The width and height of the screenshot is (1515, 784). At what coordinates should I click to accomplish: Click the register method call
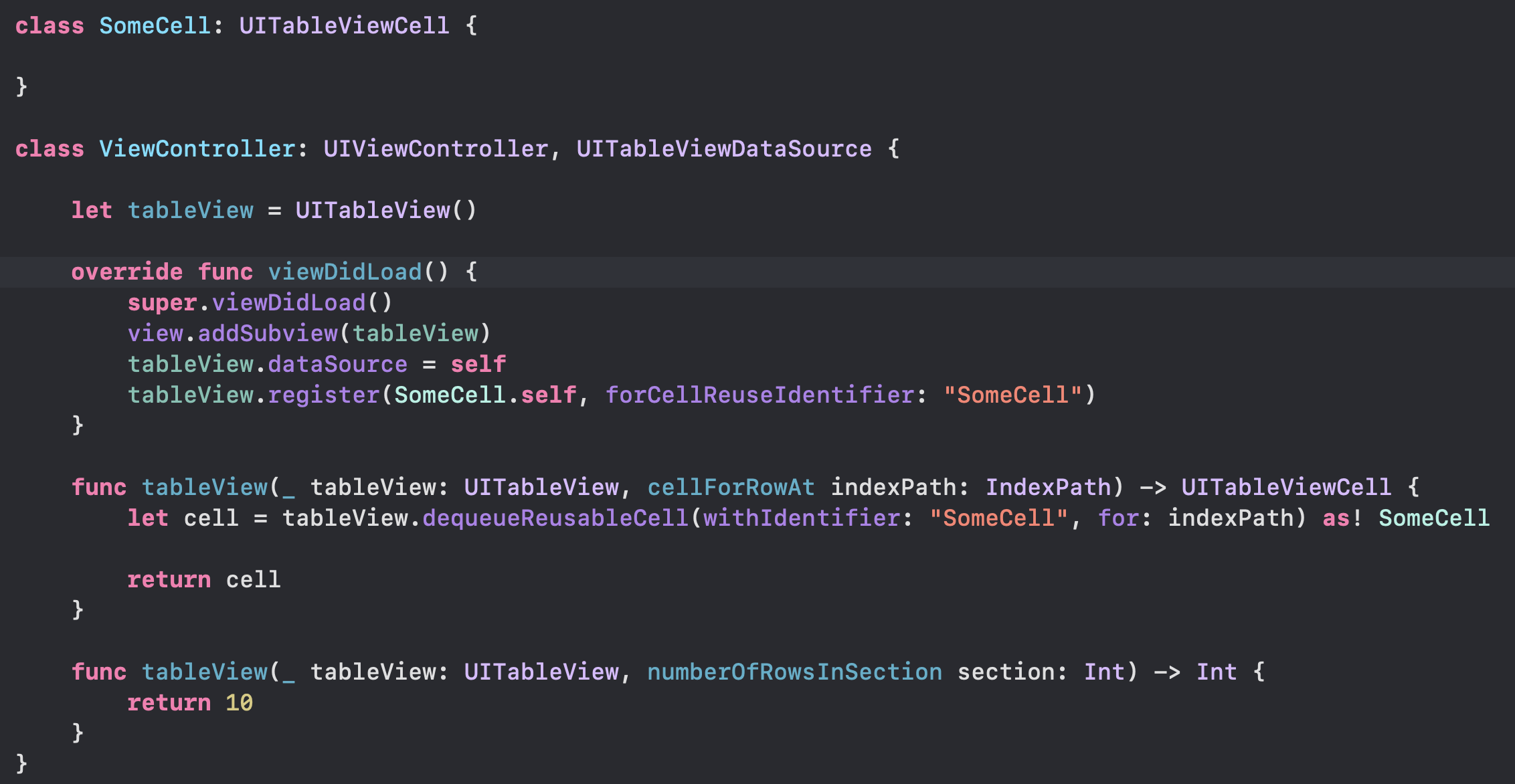point(323,395)
